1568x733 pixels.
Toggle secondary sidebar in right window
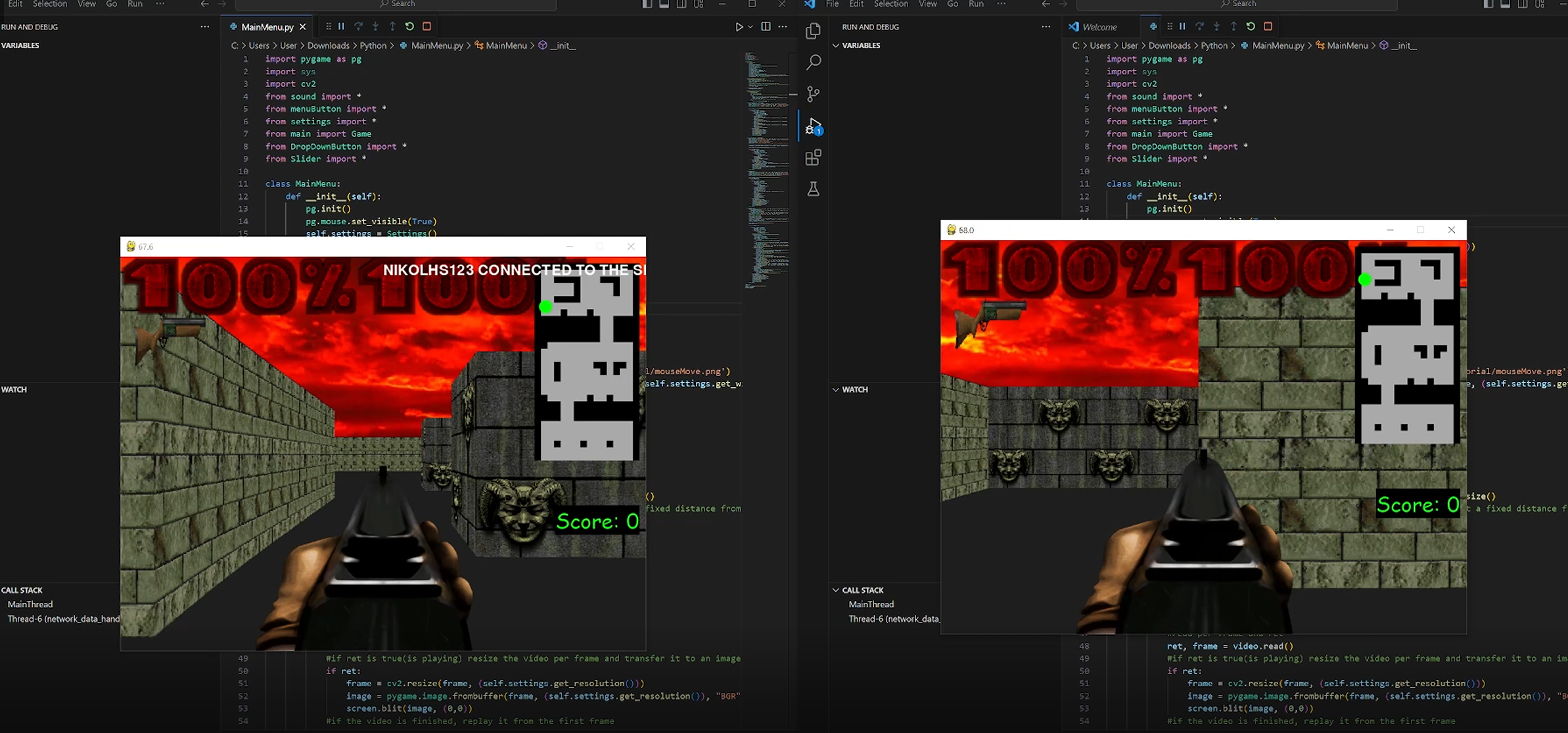point(1522,4)
